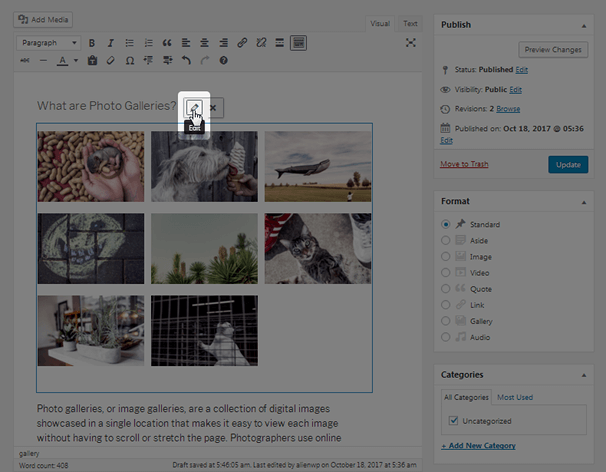Click the Update button

coord(568,165)
